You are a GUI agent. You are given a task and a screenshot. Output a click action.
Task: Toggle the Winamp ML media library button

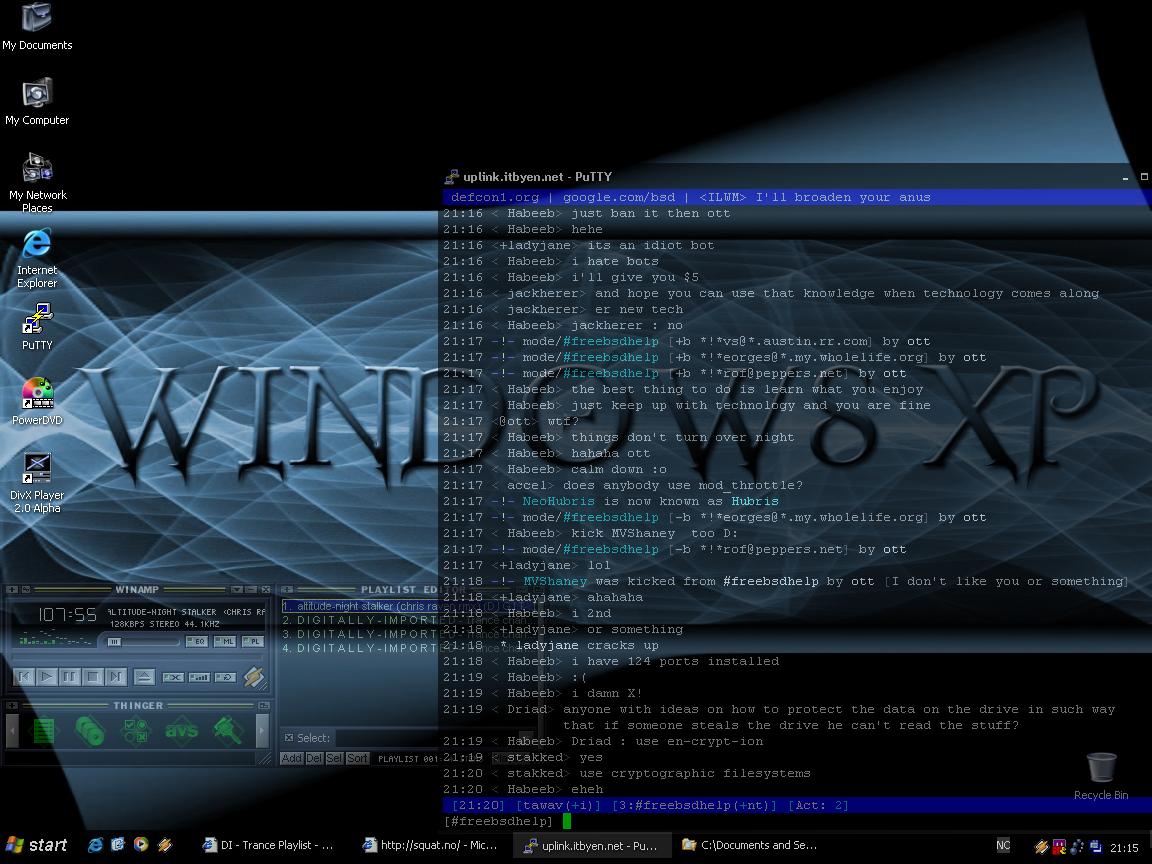(x=225, y=641)
